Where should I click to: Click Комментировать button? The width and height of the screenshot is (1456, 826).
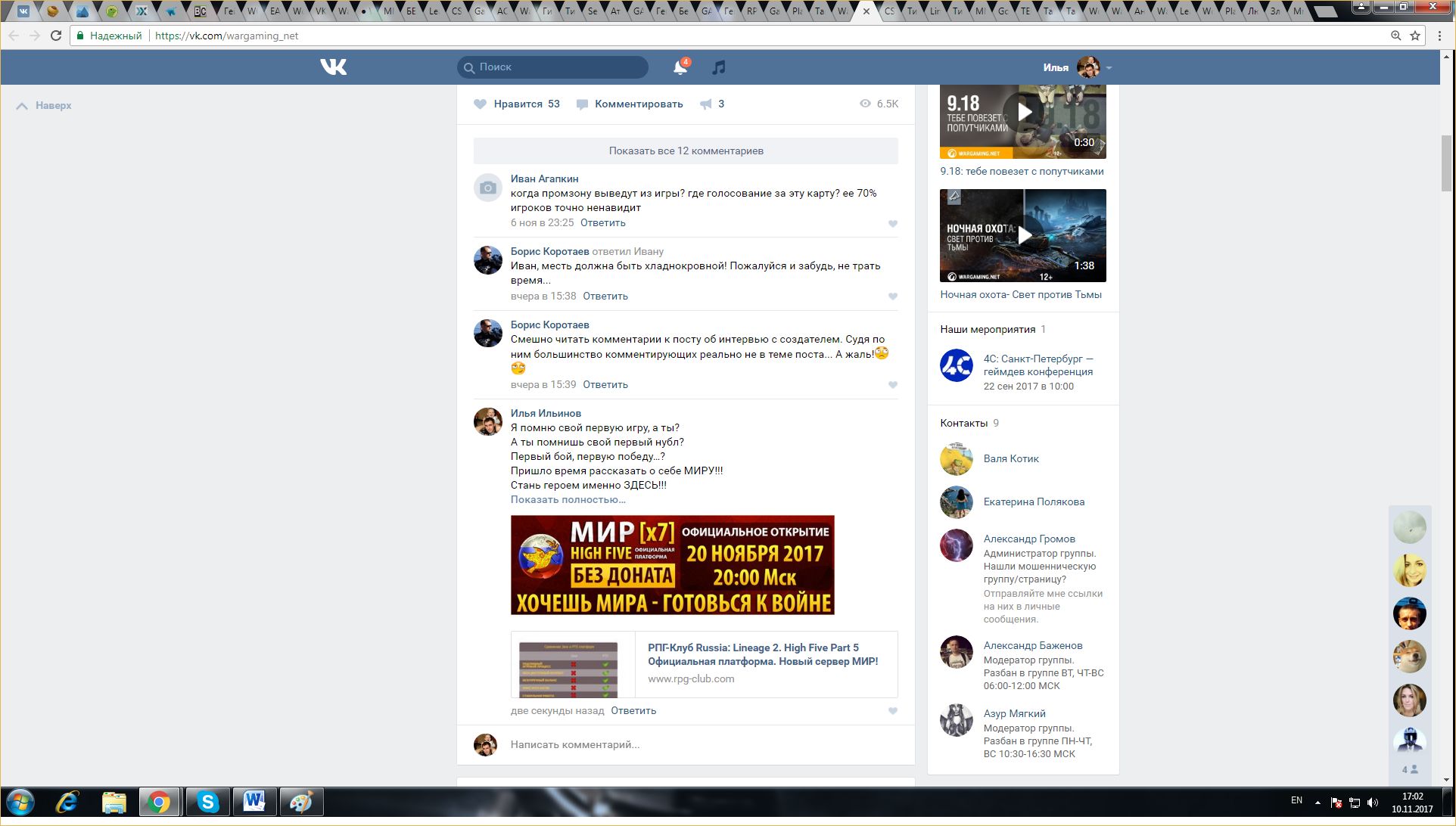630,104
